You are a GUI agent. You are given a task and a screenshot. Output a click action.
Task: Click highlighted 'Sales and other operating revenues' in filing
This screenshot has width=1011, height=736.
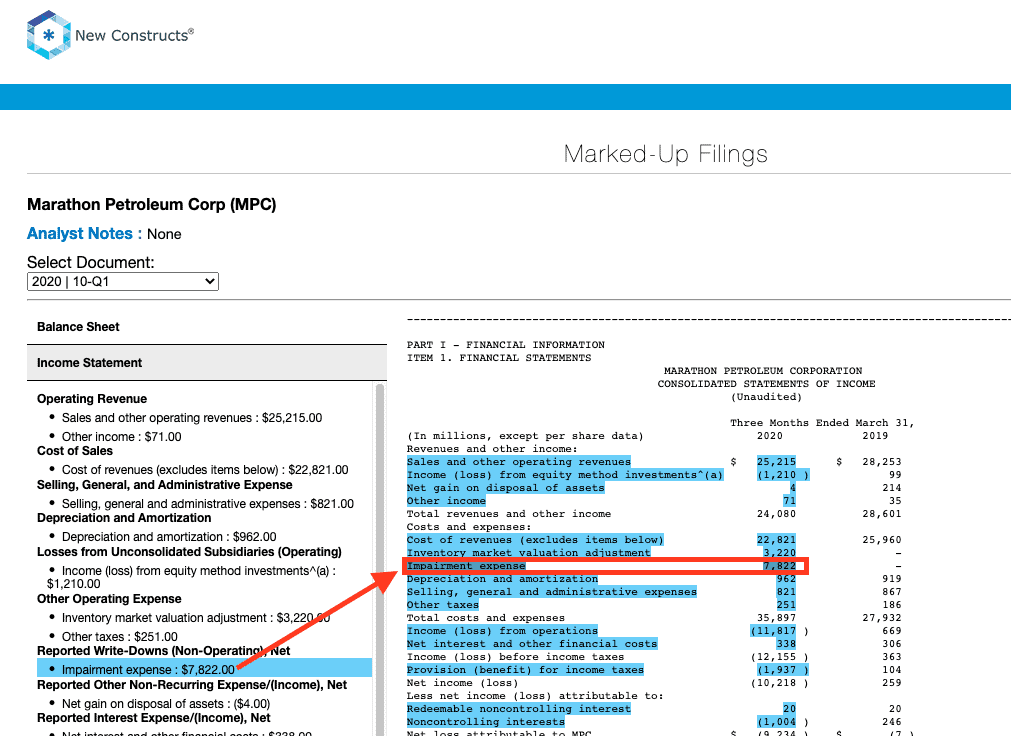pyautogui.click(x=518, y=462)
